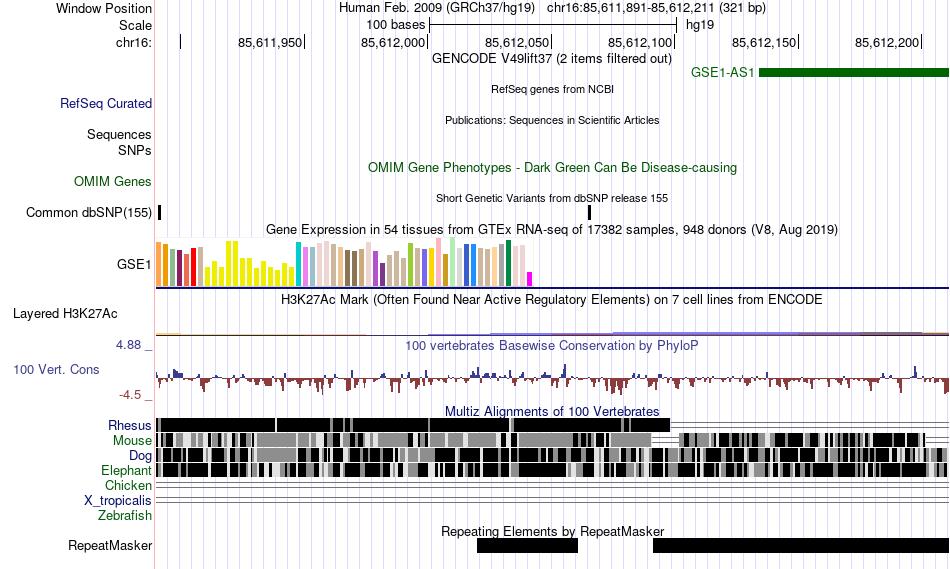The height and width of the screenshot is (569, 950).
Task: Select the Zebrafish alignment label
Action: tap(125, 515)
